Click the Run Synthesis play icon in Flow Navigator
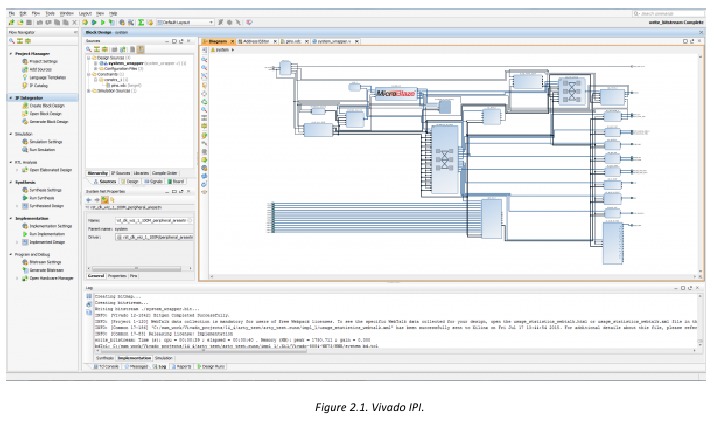Screen dimensions: 714x428 (x=25, y=198)
